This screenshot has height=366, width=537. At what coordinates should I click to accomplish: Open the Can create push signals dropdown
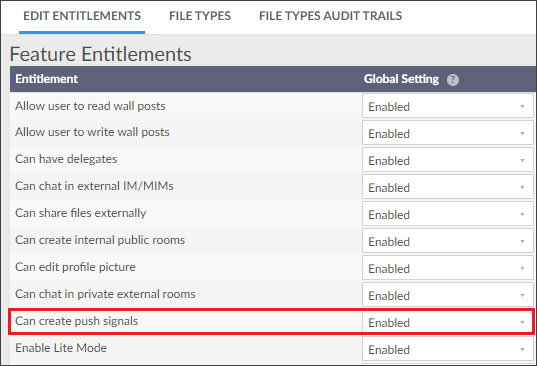[448, 323]
